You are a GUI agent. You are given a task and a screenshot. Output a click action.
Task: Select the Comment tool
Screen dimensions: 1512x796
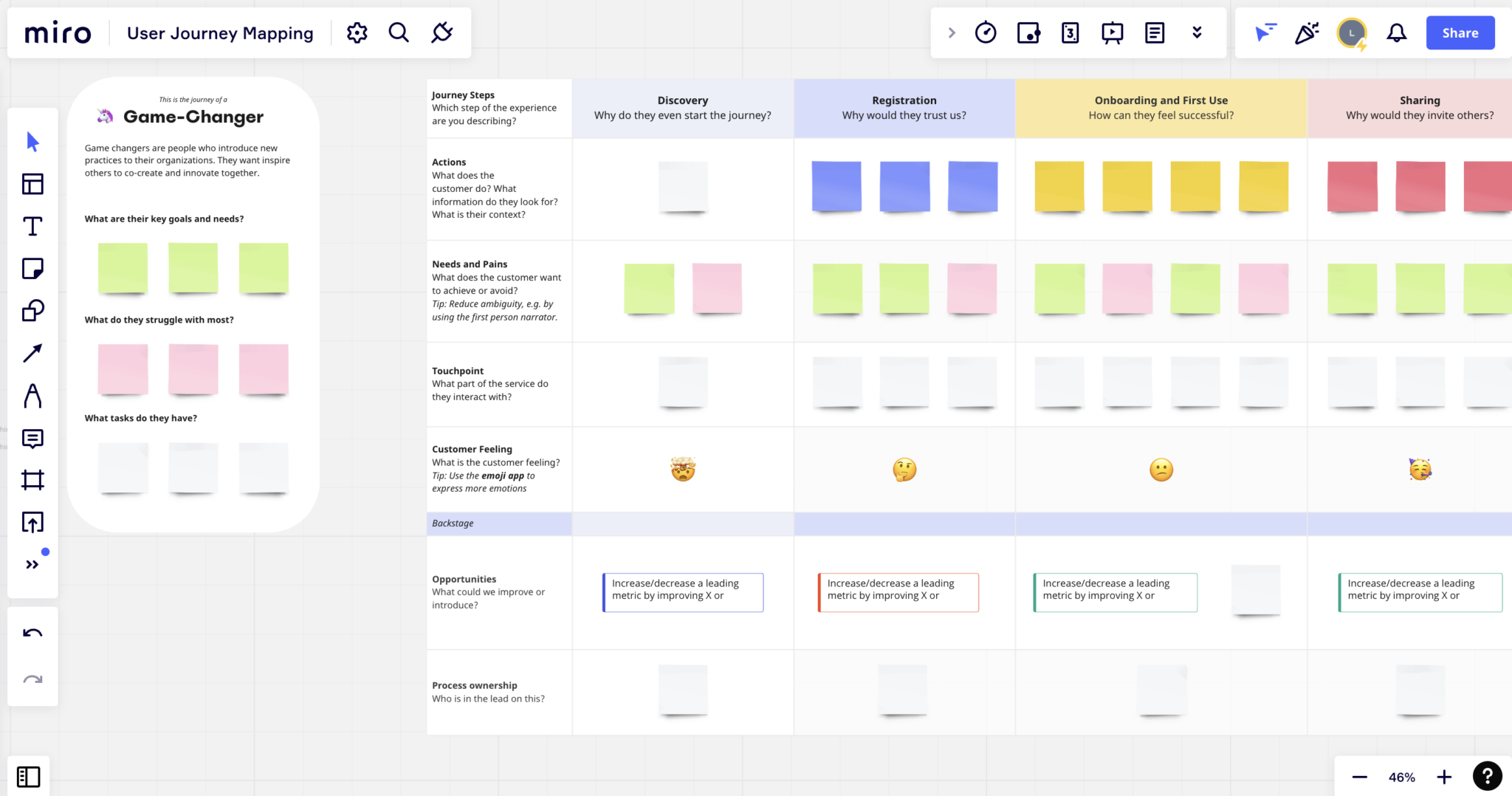tap(32, 439)
